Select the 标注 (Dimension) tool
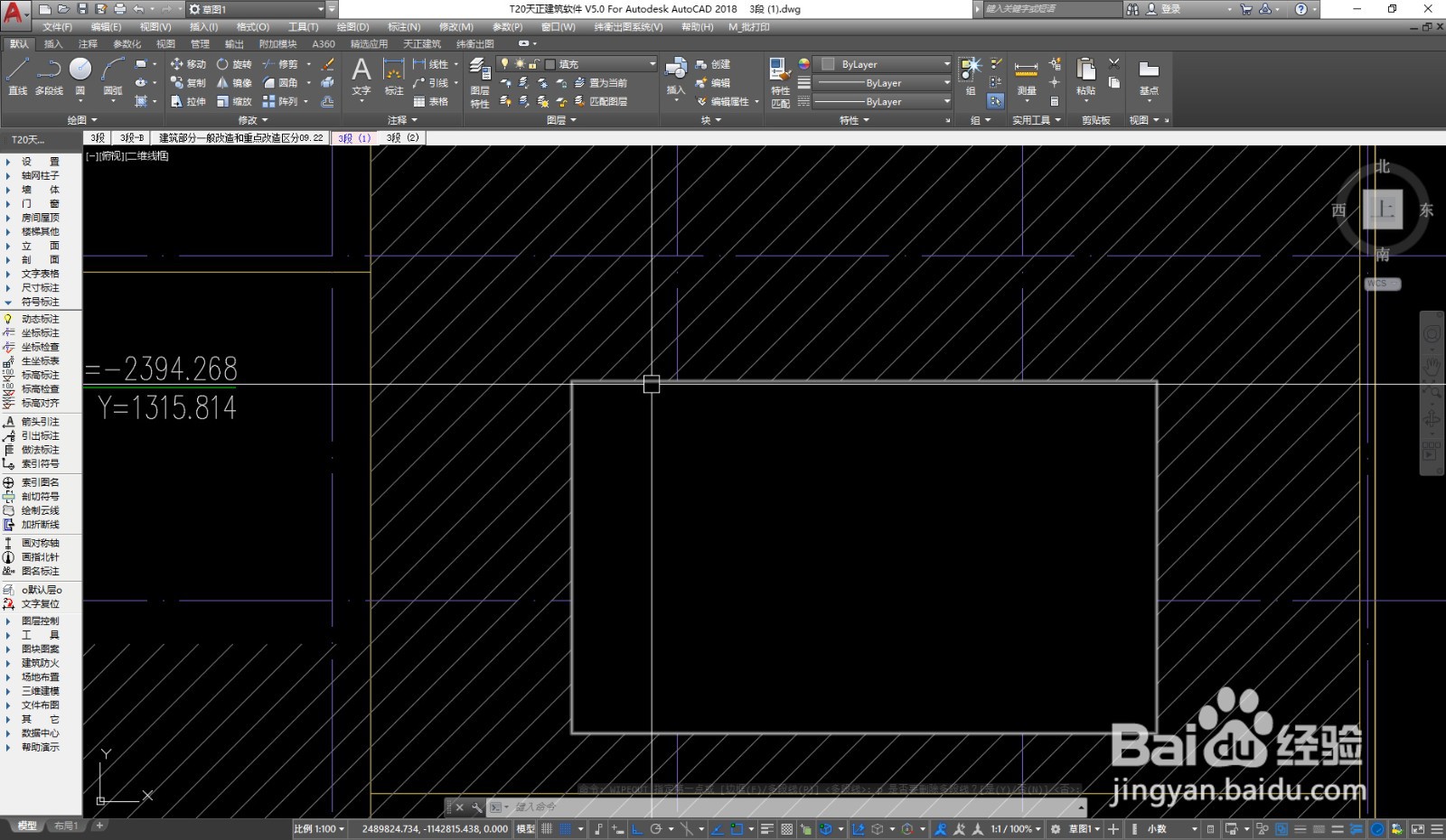 [x=394, y=78]
